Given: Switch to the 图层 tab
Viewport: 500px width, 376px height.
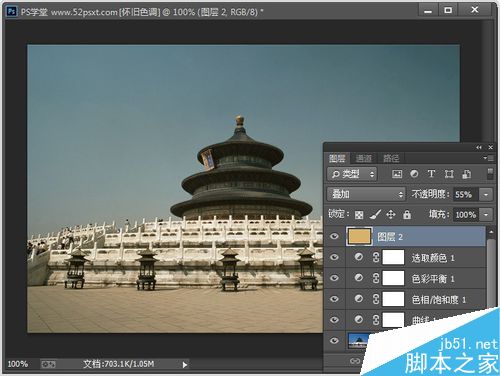Looking at the screenshot, I should pyautogui.click(x=337, y=158).
